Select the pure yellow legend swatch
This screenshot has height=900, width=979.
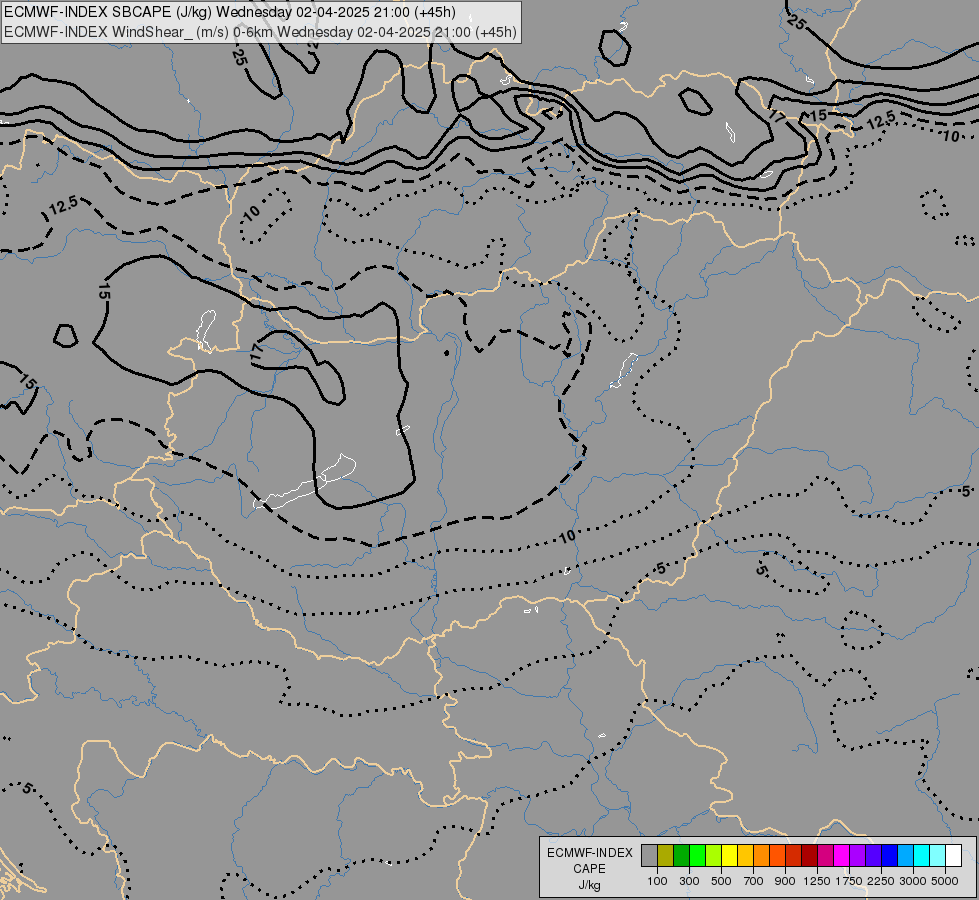point(729,856)
